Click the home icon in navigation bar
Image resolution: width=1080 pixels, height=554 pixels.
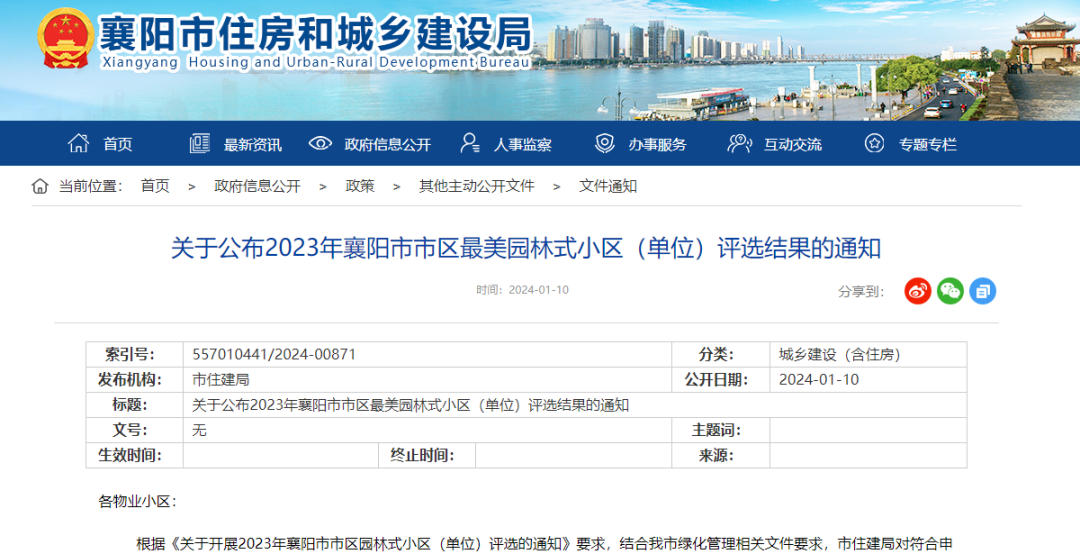click(78, 144)
